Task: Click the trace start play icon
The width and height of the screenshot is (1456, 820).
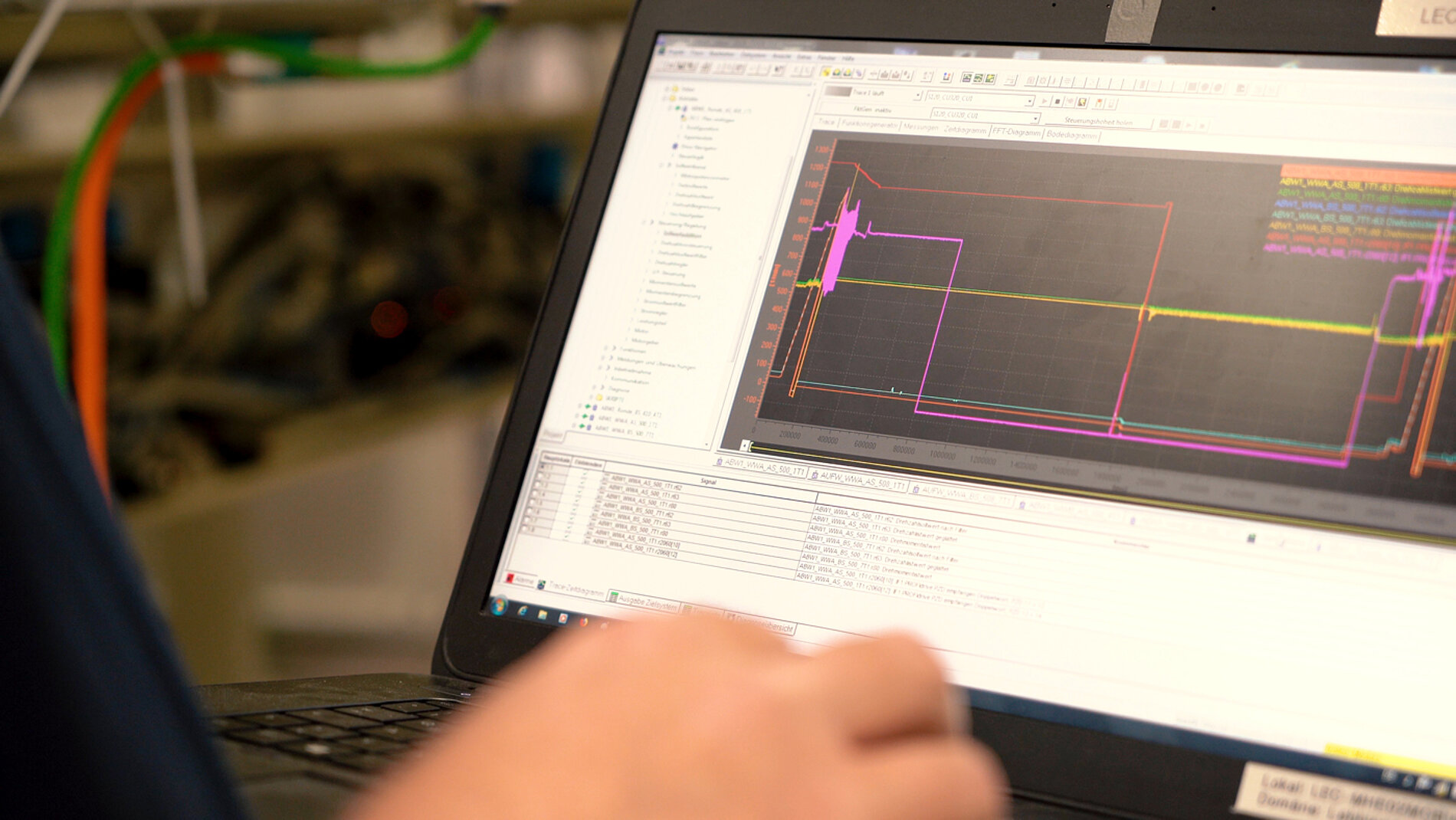Action: (1044, 101)
